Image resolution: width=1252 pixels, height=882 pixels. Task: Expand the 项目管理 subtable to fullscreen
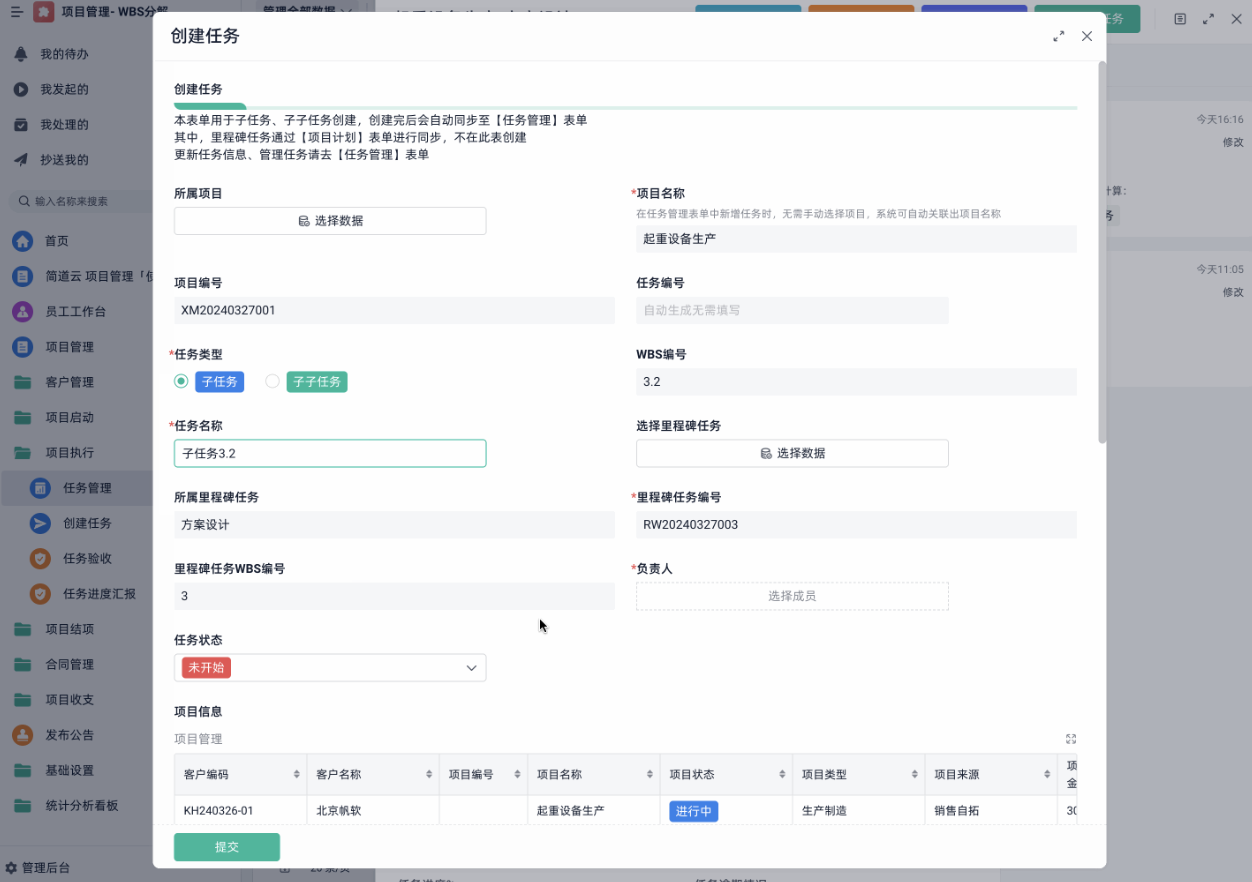coord(1071,739)
